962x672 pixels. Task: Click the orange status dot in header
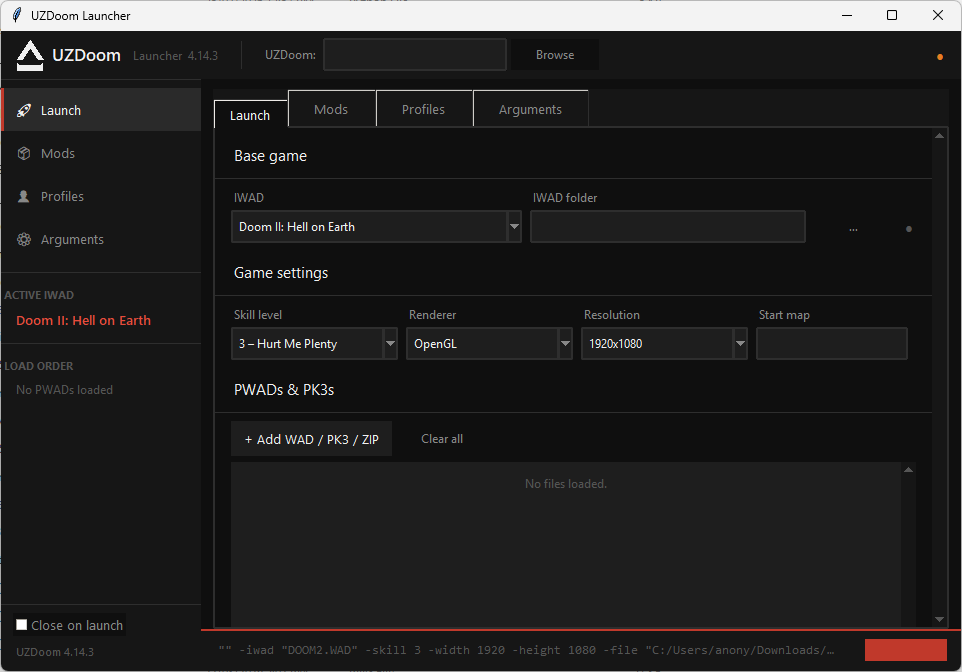pos(939,57)
